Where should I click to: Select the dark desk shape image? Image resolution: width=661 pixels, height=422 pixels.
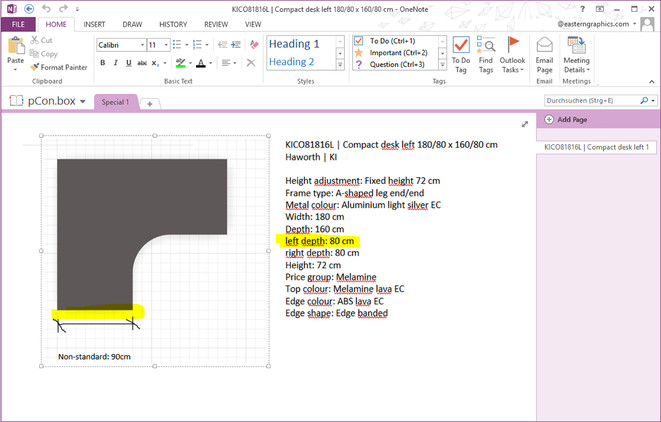coord(142,235)
